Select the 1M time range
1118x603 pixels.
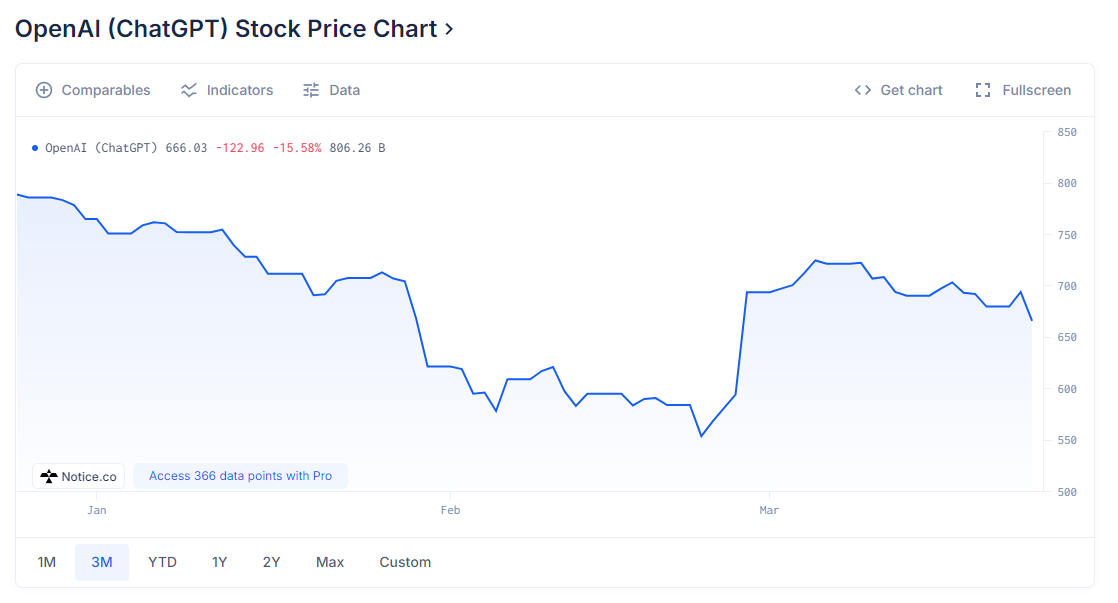point(47,562)
